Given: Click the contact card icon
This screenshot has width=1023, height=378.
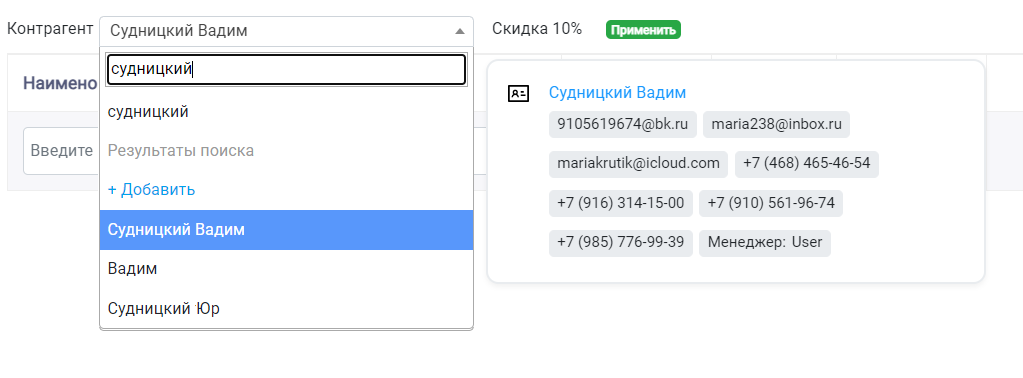Looking at the screenshot, I should 518,93.
